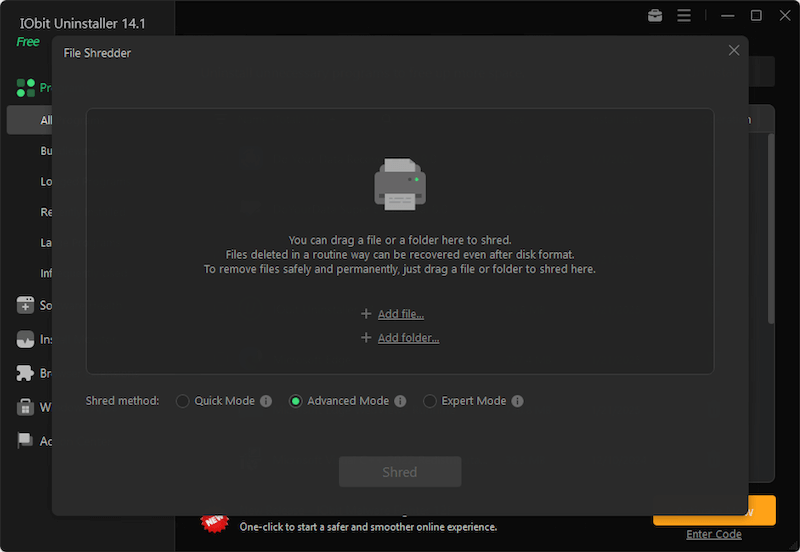This screenshot has height=552, width=800.
Task: Click the orange activate button behind dialog
Action: pyautogui.click(x=762, y=510)
